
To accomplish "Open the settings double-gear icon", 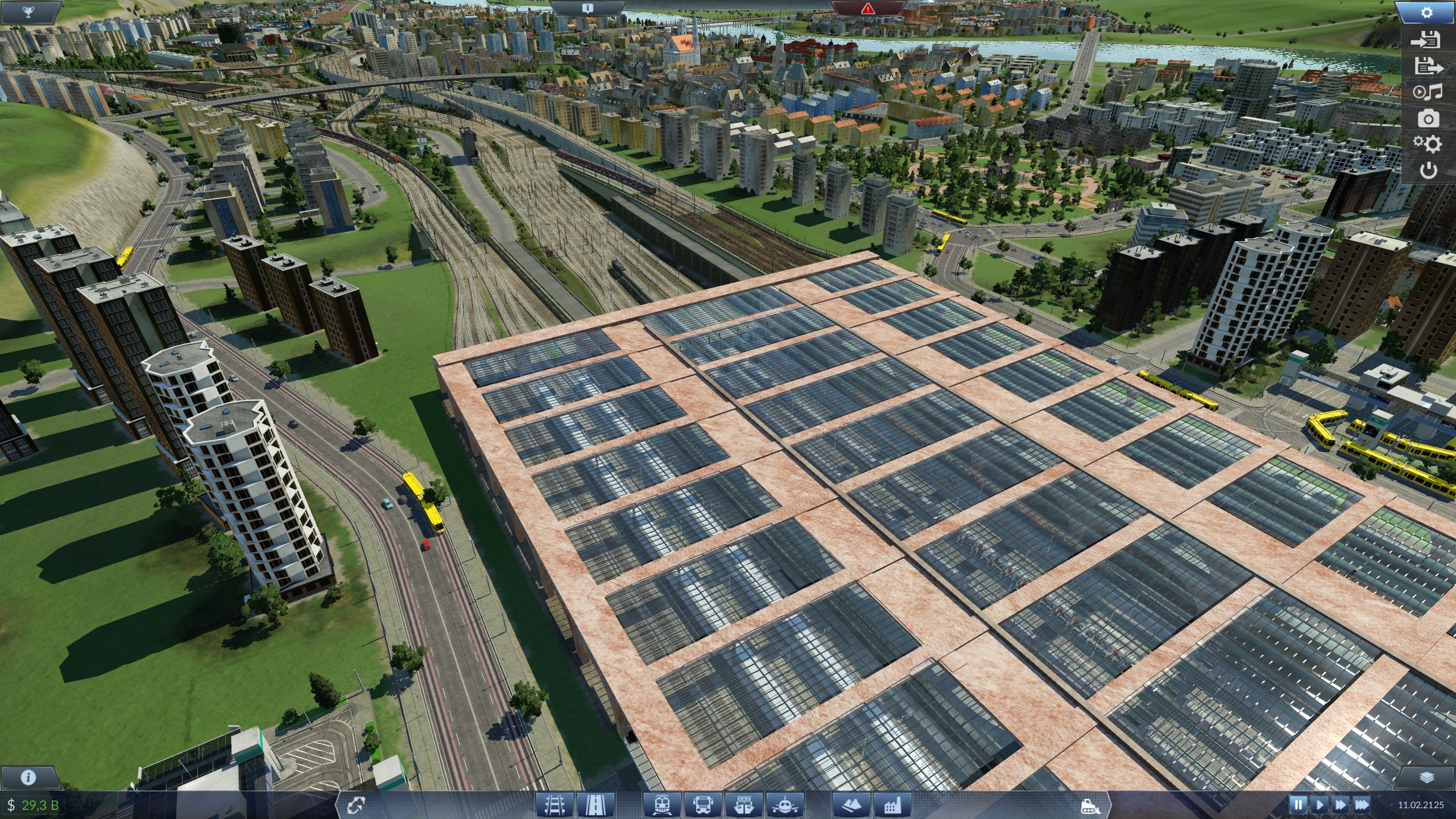I will 1428,144.
